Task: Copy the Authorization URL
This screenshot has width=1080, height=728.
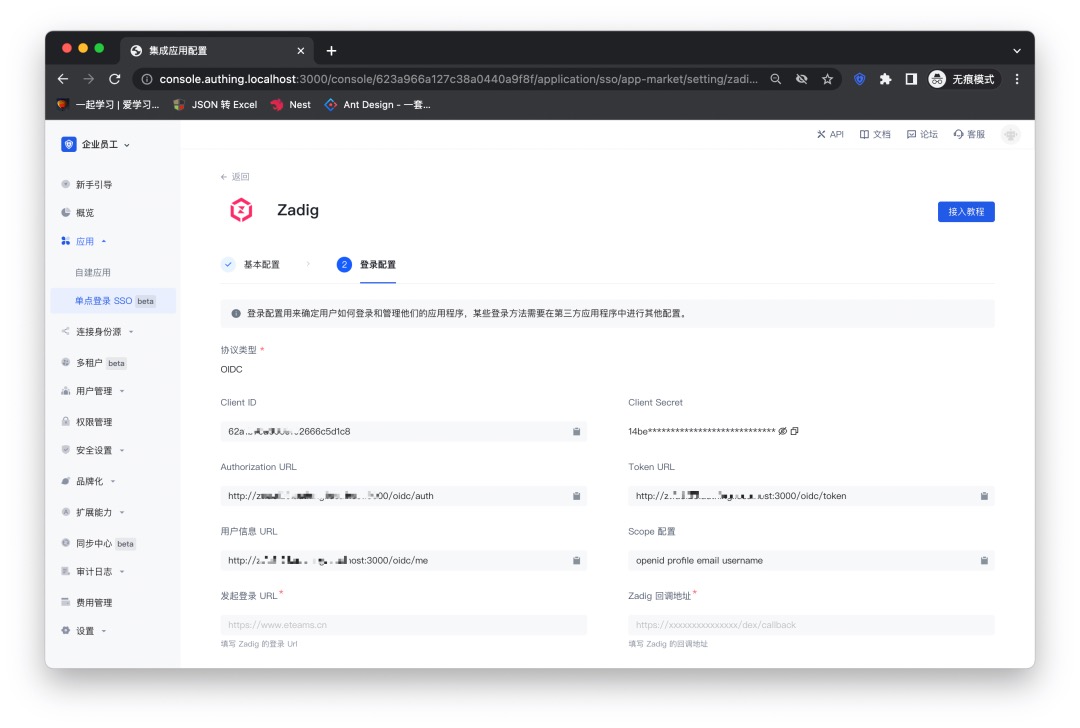Action: [x=577, y=497]
